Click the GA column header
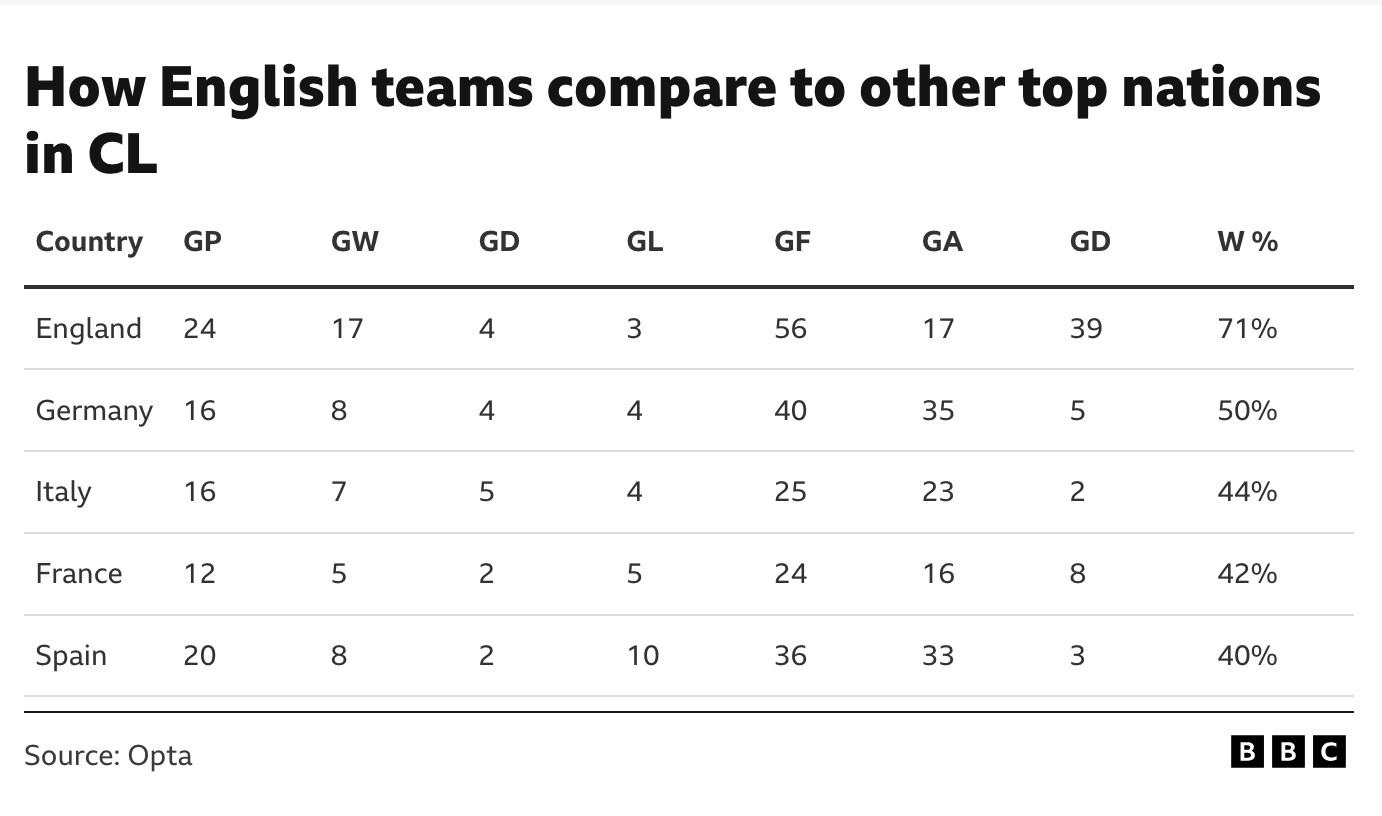This screenshot has height=816, width=1382. coord(942,242)
